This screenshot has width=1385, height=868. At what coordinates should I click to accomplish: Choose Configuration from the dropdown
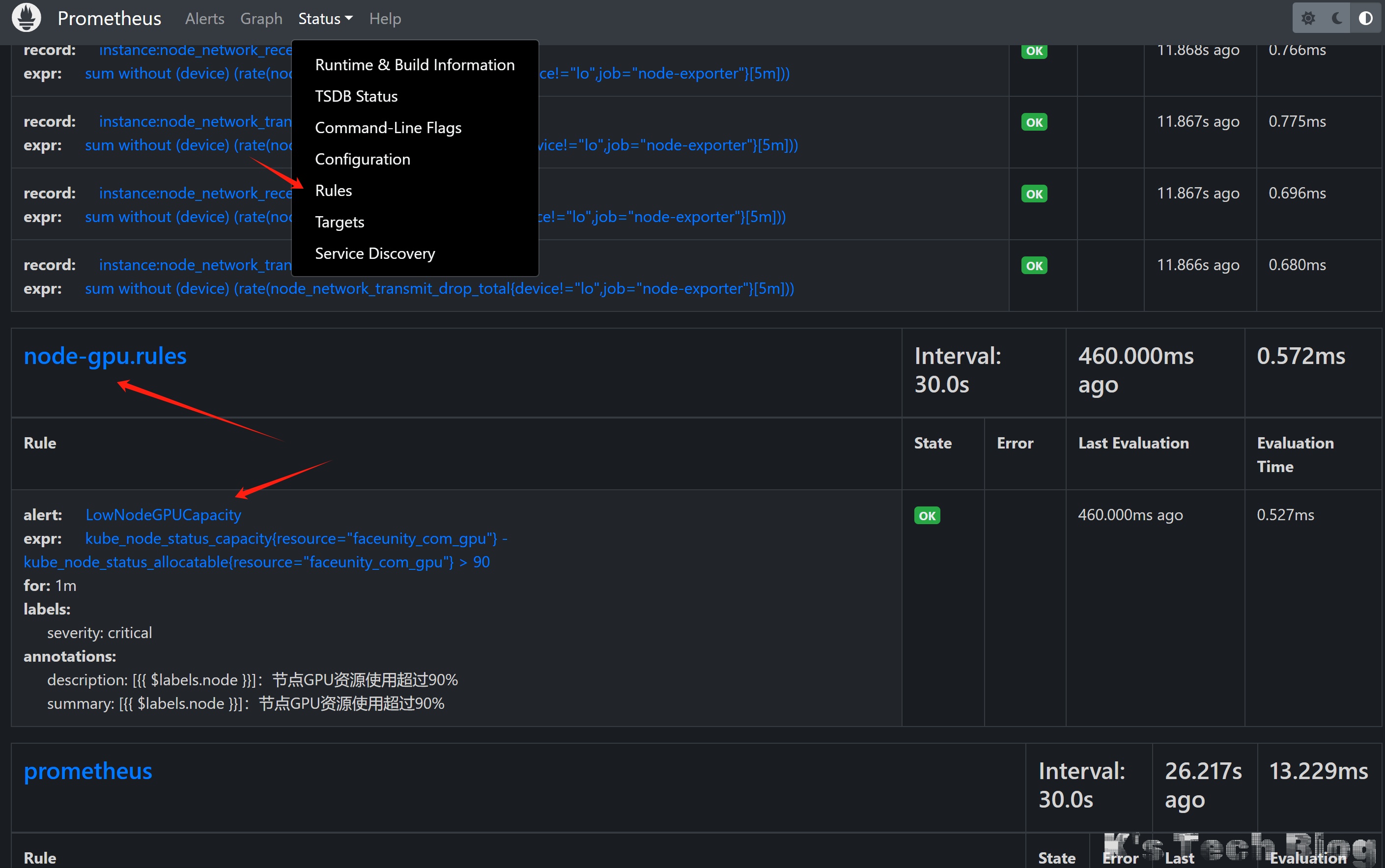click(362, 159)
